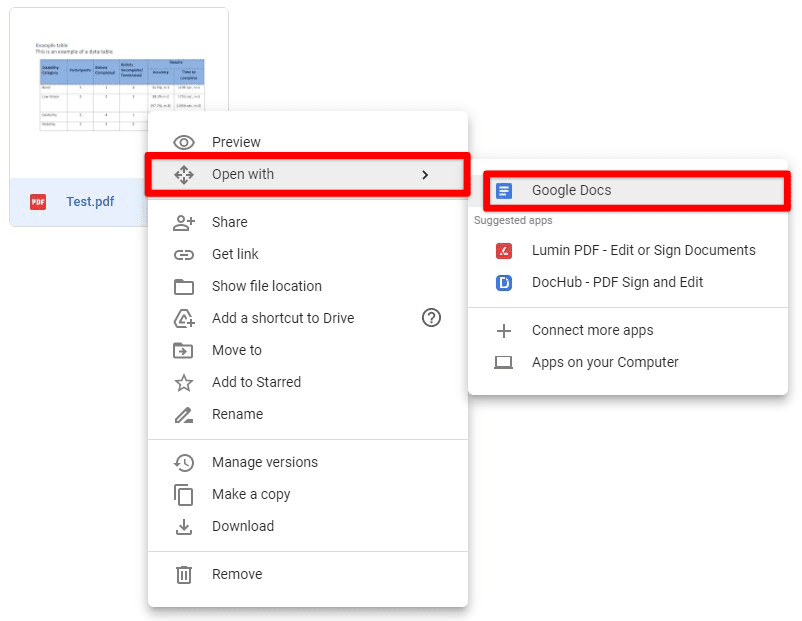802x621 pixels.
Task: Select Remove at menu bottom
Action: [308, 574]
